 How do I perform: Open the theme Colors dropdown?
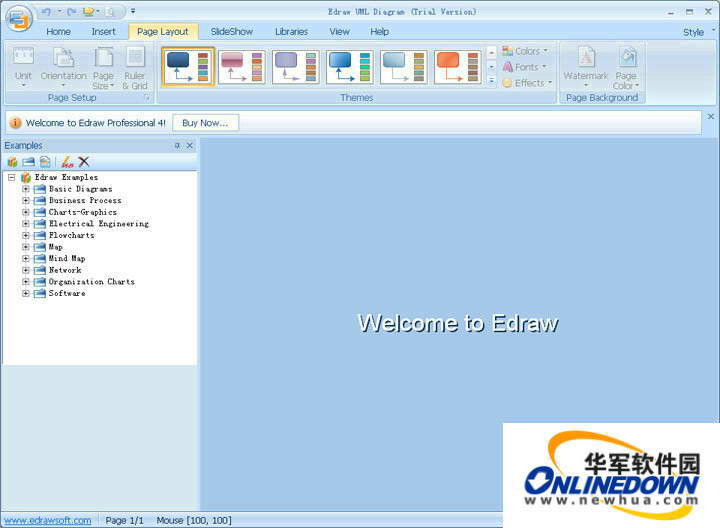pos(525,51)
